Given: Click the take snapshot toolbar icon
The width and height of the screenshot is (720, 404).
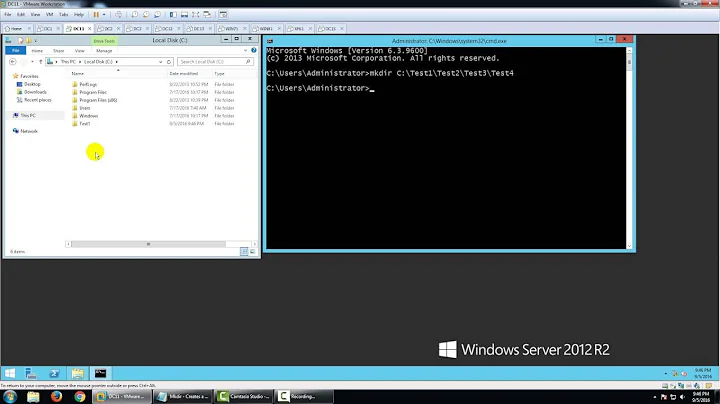Looking at the screenshot, I should pyautogui.click(x=135, y=15).
